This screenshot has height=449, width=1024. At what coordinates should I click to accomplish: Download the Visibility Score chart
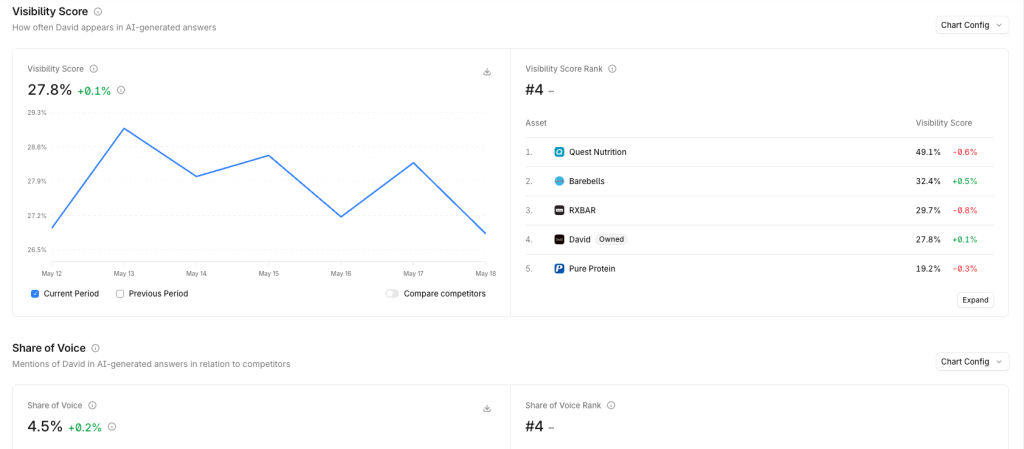[487, 72]
